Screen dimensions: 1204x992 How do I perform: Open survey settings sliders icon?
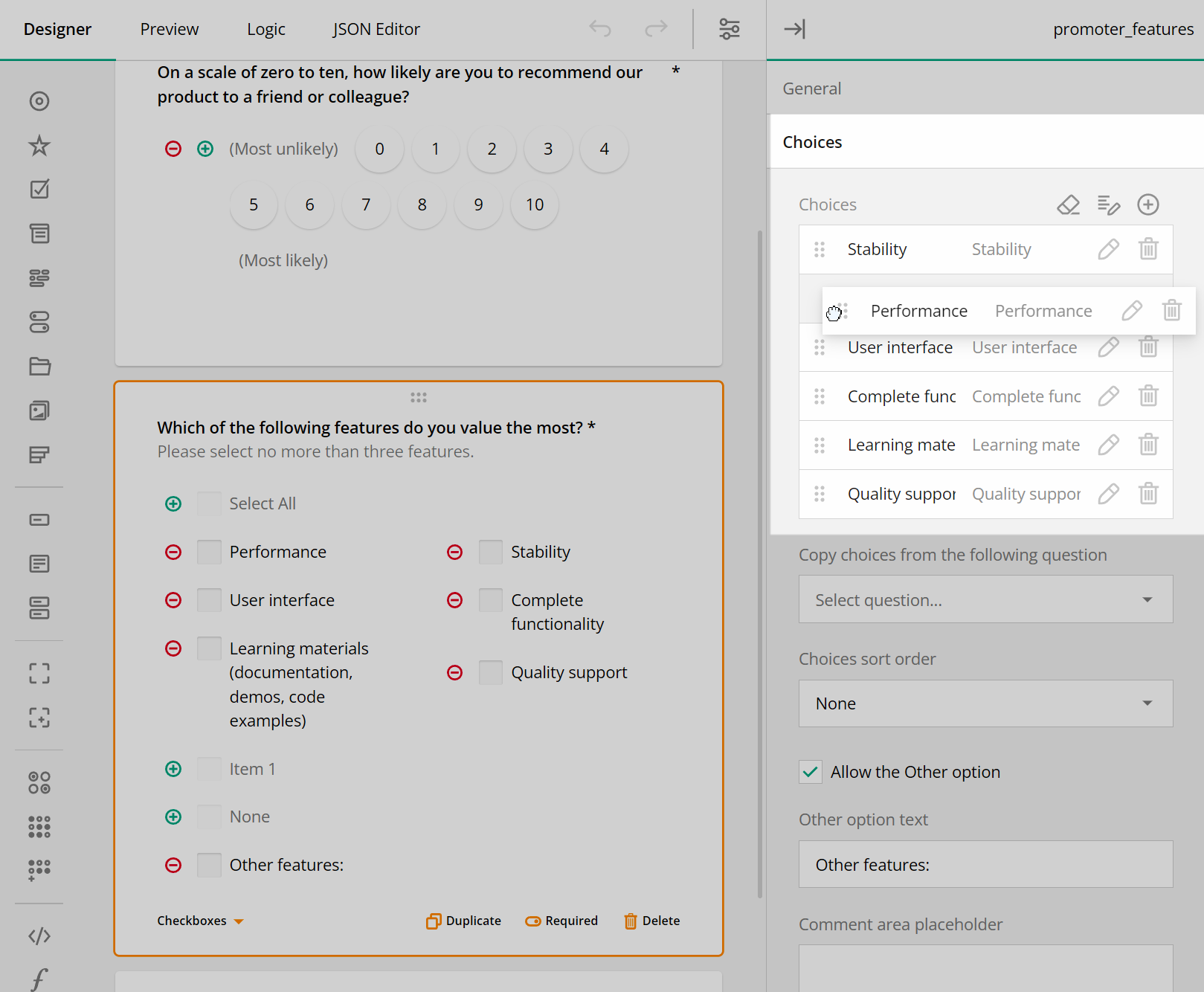pyautogui.click(x=729, y=29)
